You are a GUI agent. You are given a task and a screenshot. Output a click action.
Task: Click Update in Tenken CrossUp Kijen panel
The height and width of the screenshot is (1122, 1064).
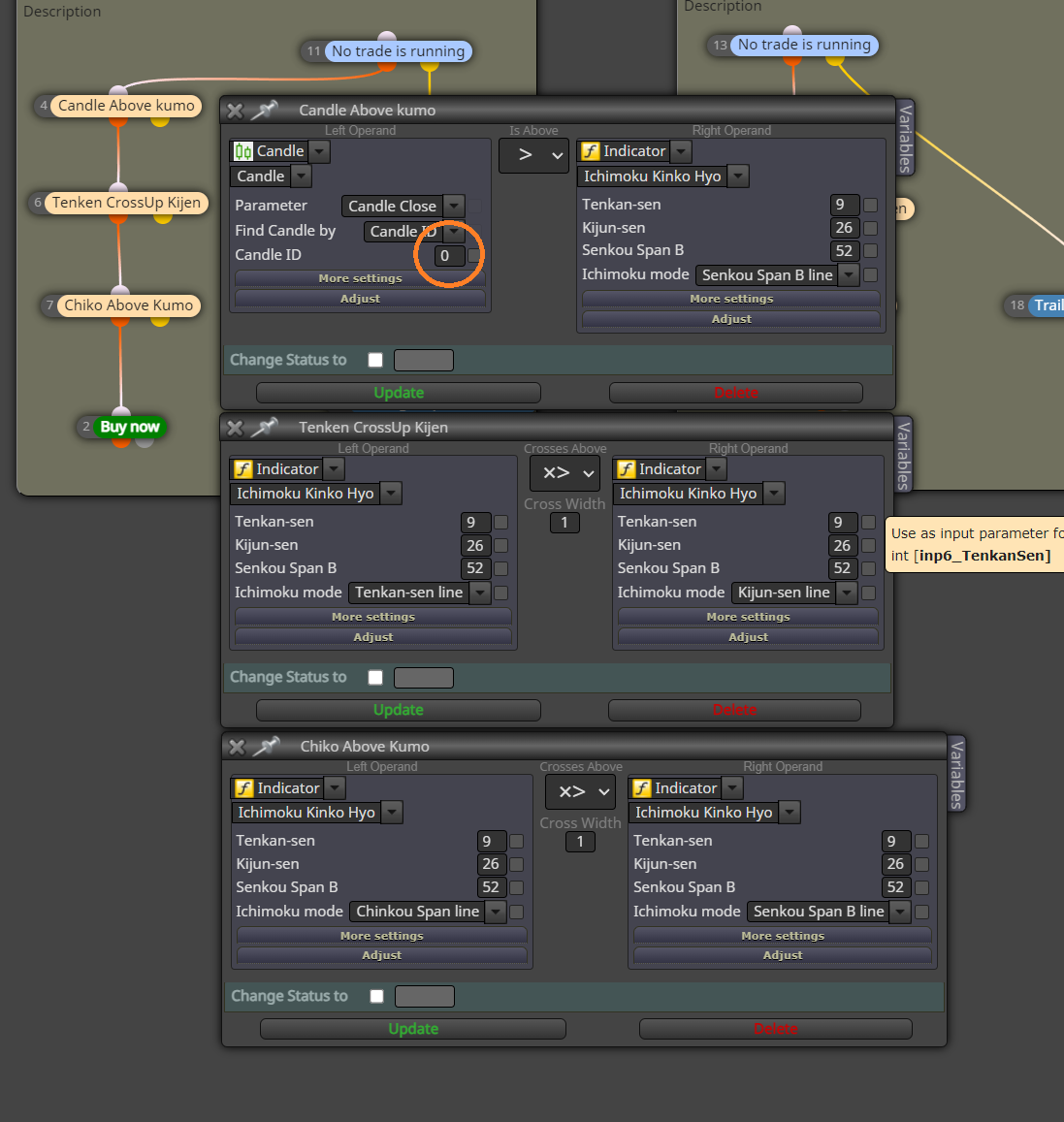[x=399, y=710]
